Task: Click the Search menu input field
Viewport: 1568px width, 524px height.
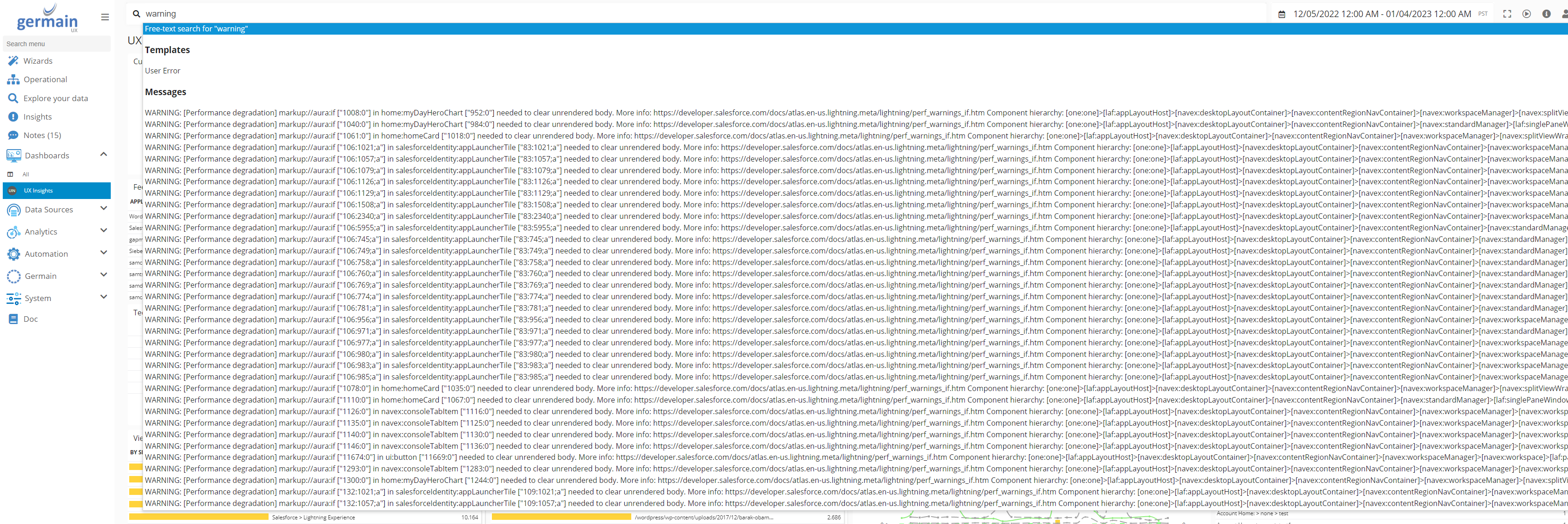Action: (x=56, y=44)
